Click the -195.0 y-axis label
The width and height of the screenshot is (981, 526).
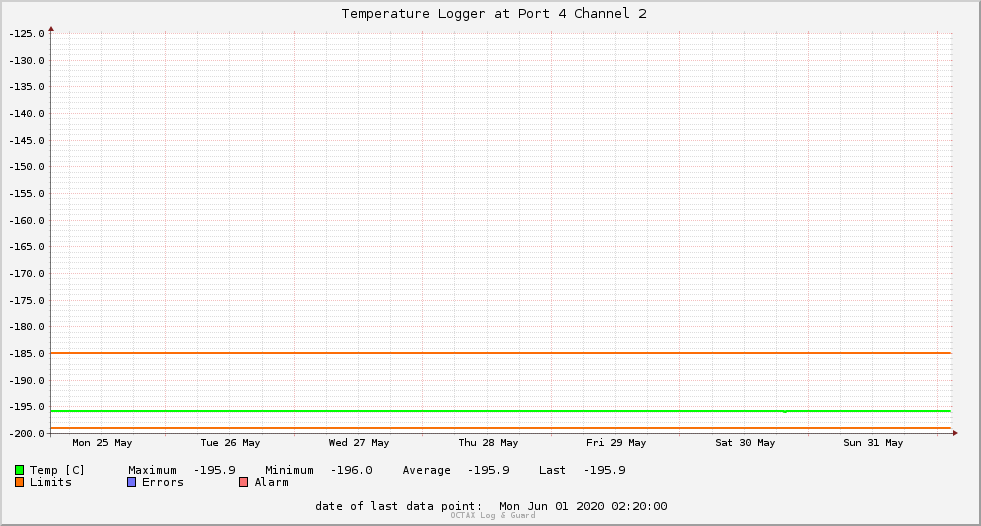pos(27,407)
